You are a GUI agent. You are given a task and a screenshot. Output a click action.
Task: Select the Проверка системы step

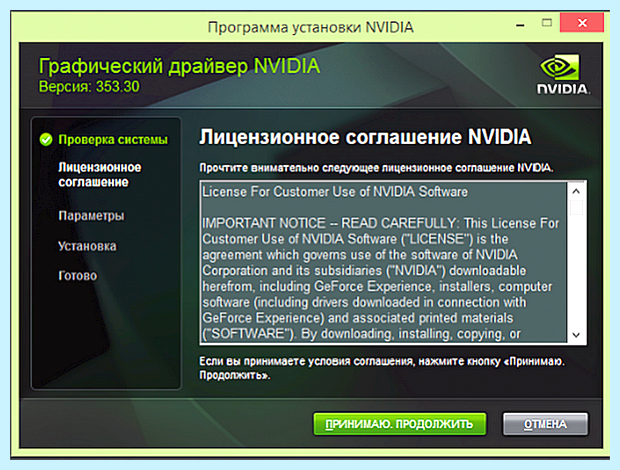click(x=113, y=140)
